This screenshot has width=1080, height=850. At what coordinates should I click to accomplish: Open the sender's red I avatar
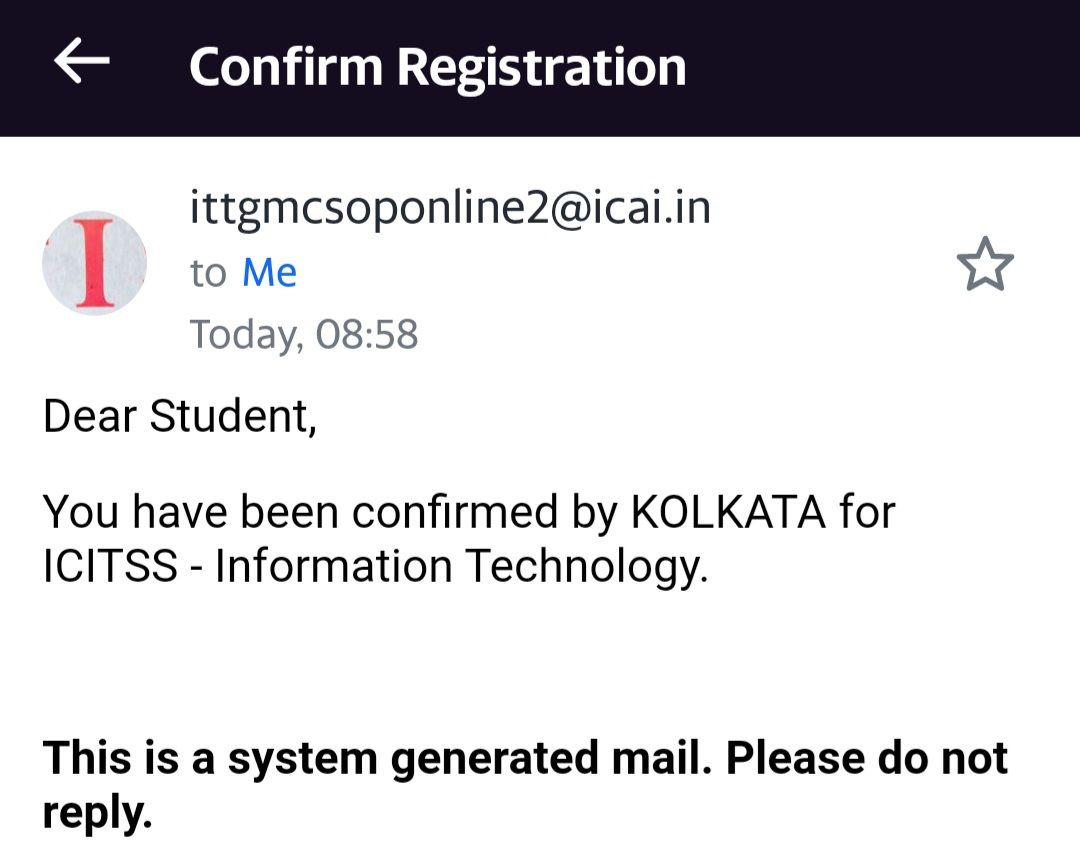coord(94,263)
